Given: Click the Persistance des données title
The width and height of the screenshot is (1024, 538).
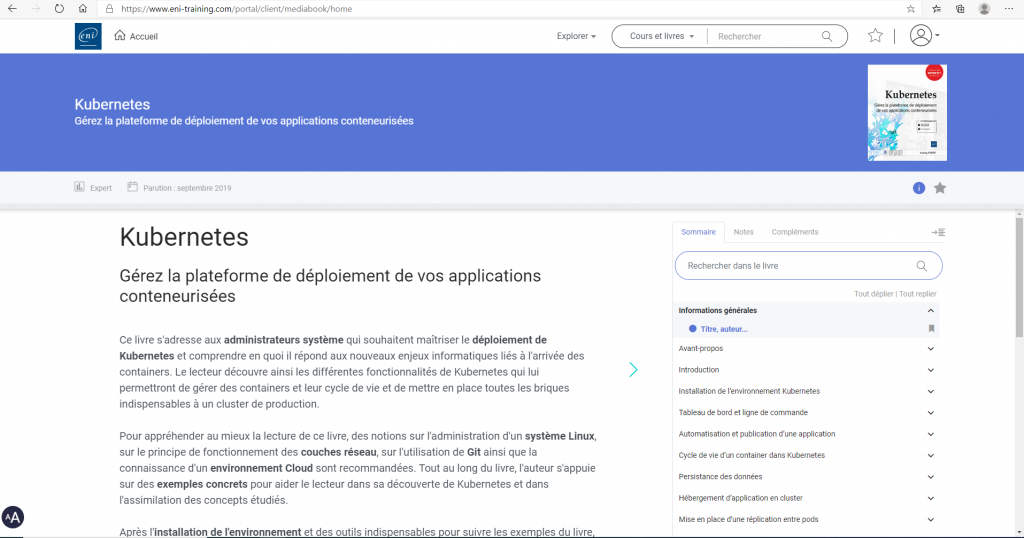Looking at the screenshot, I should pyautogui.click(x=720, y=477).
